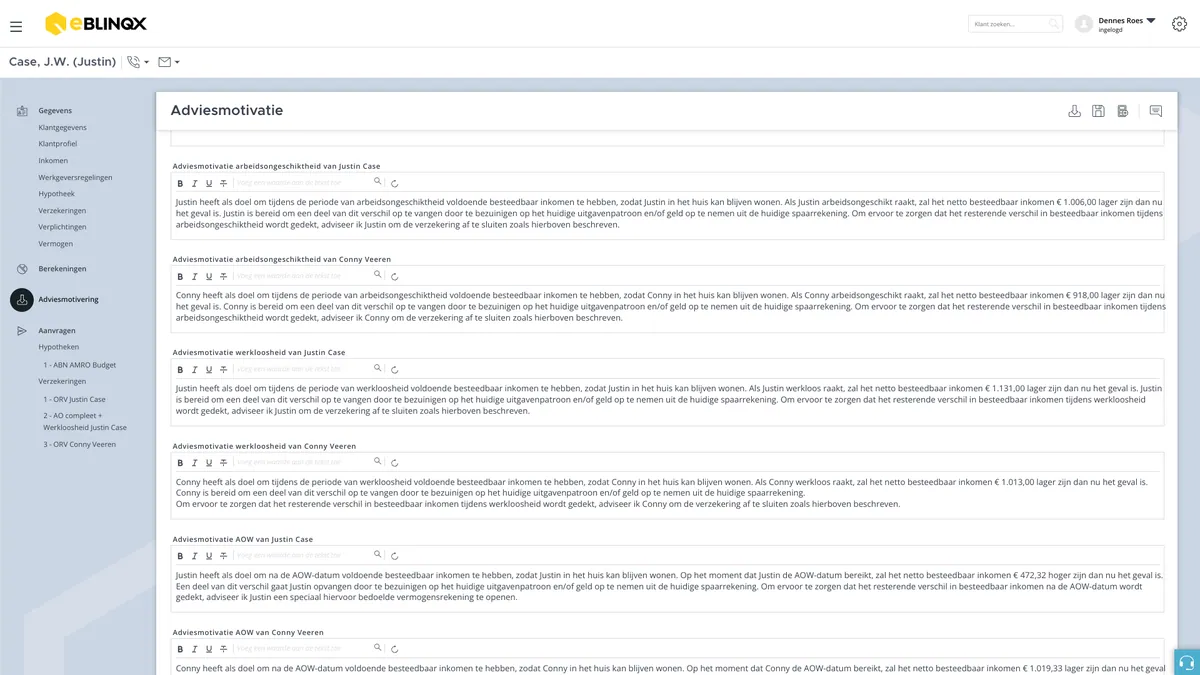This screenshot has width=1200, height=675.
Task: Save with the floppy disk icon
Action: pos(1098,111)
